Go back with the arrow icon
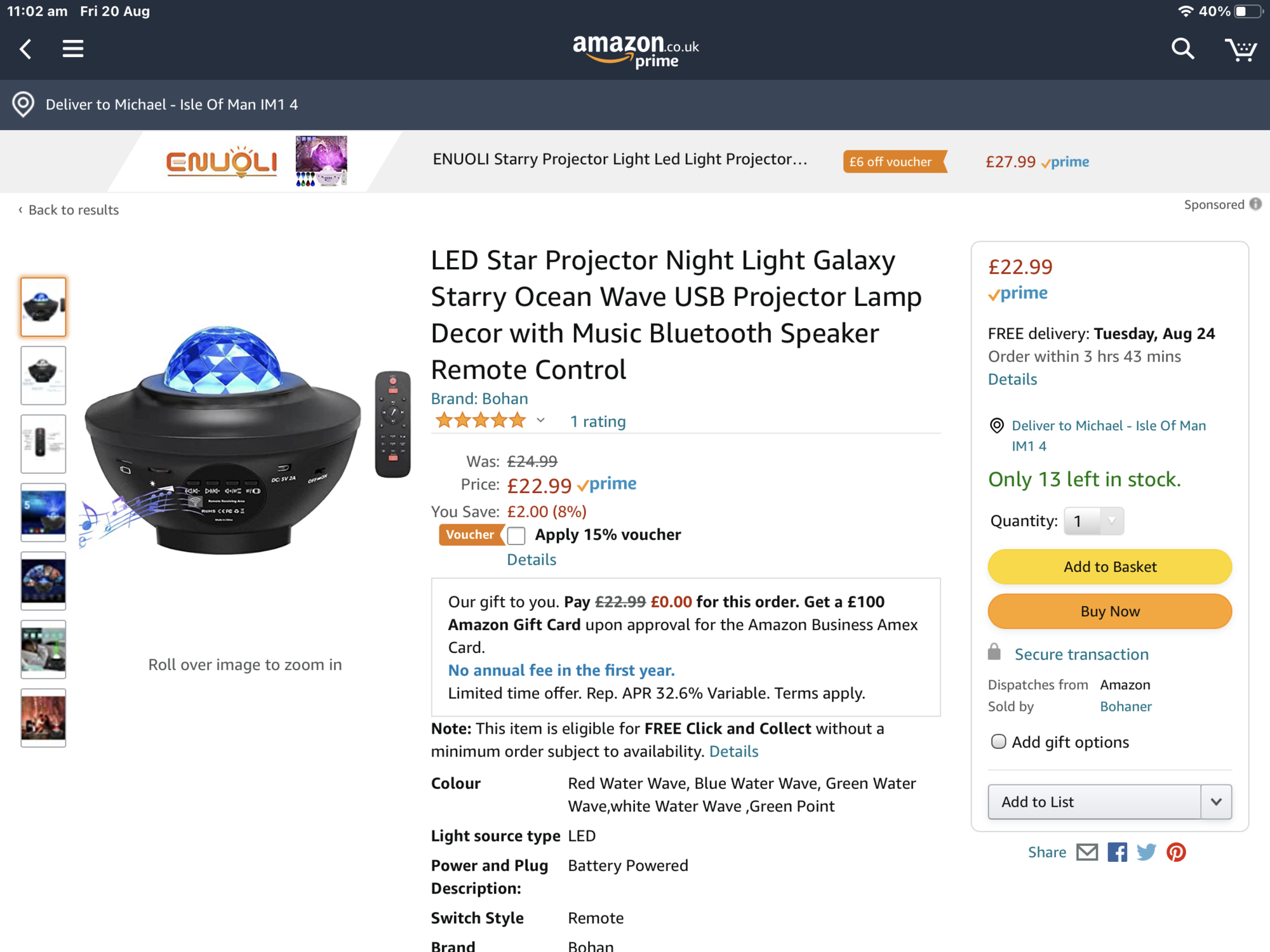The height and width of the screenshot is (952, 1270). click(25, 49)
